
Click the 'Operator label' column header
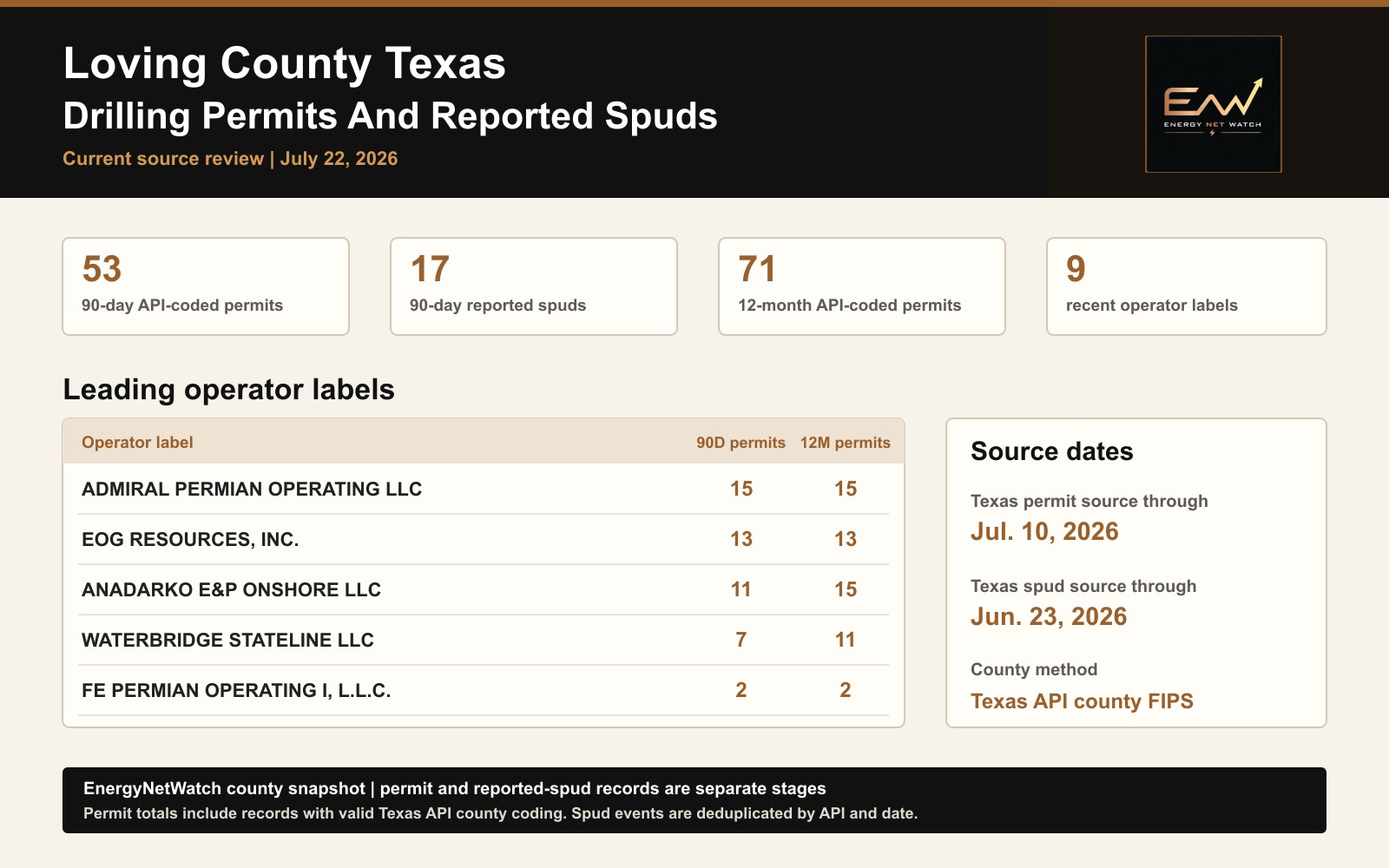tap(137, 443)
